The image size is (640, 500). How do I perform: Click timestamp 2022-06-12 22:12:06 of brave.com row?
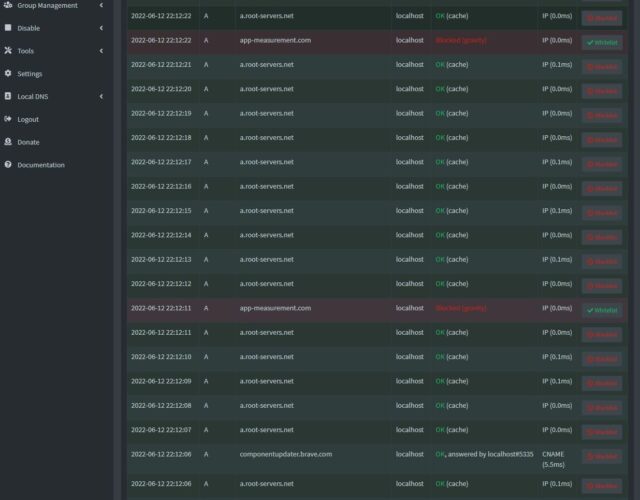point(161,454)
